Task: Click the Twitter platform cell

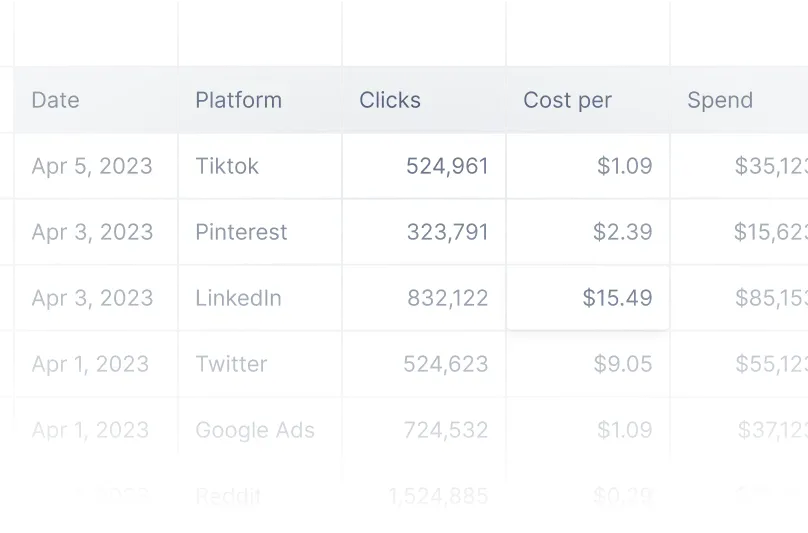Action: coord(231,364)
